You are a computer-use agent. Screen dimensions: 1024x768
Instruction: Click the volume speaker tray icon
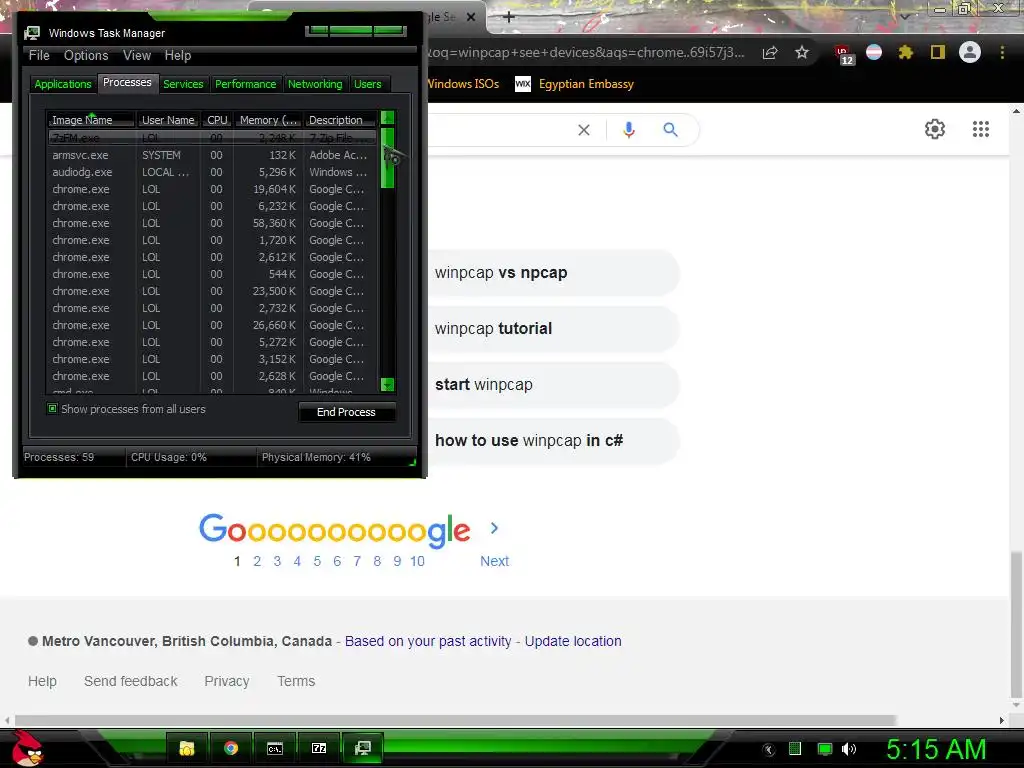tap(848, 749)
